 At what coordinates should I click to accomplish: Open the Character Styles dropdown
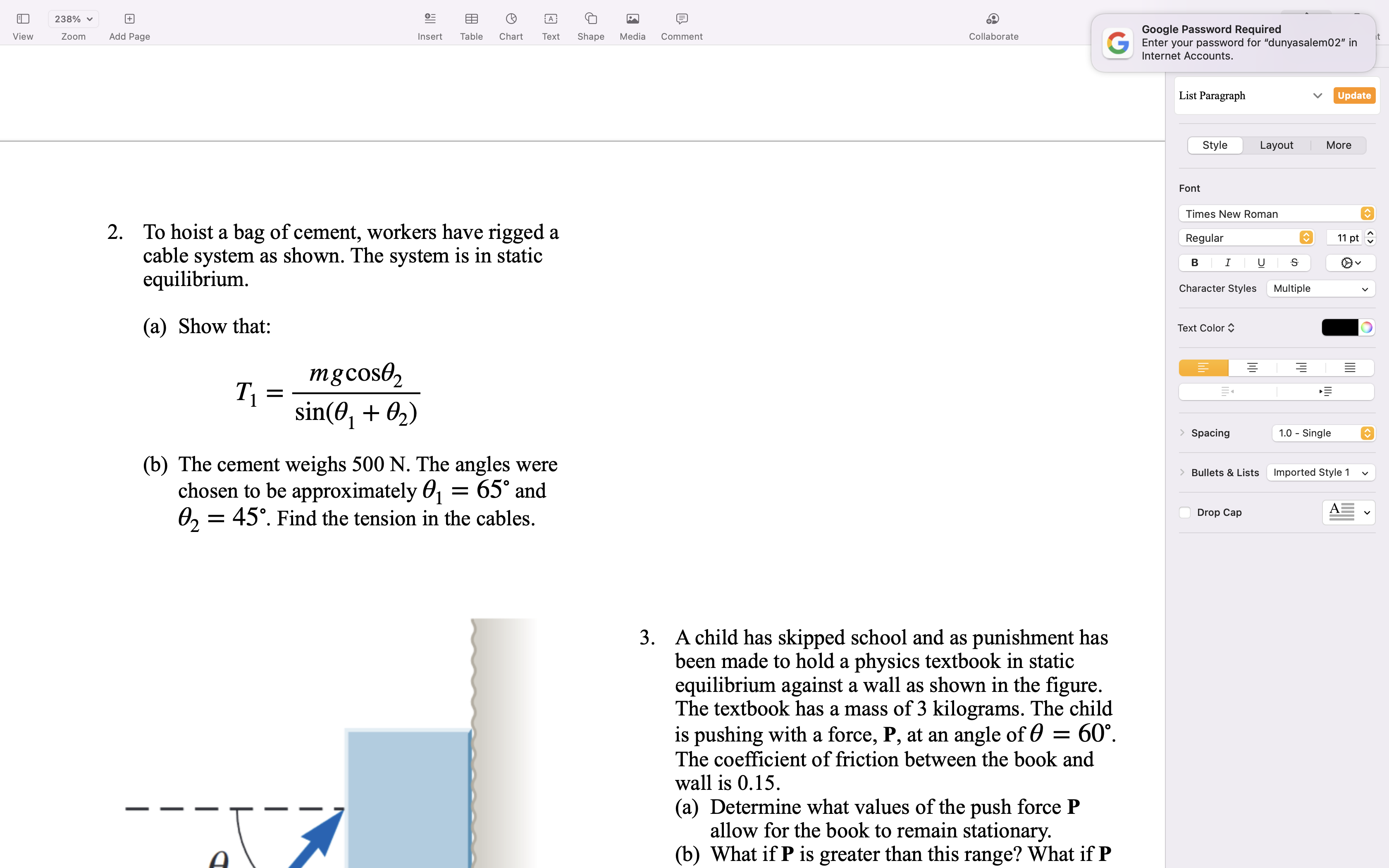click(1320, 288)
